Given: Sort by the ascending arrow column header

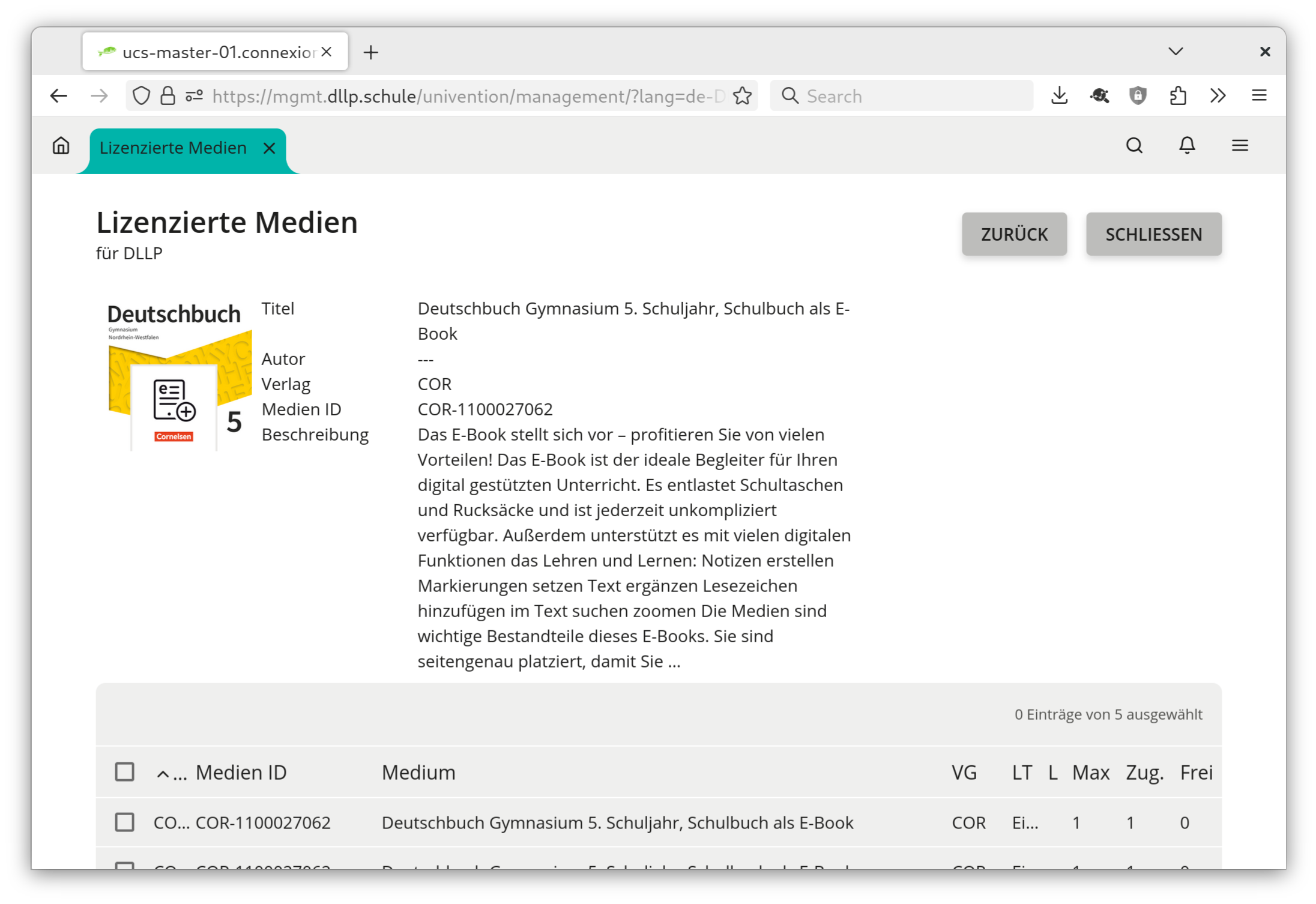Looking at the screenshot, I should coord(171,773).
